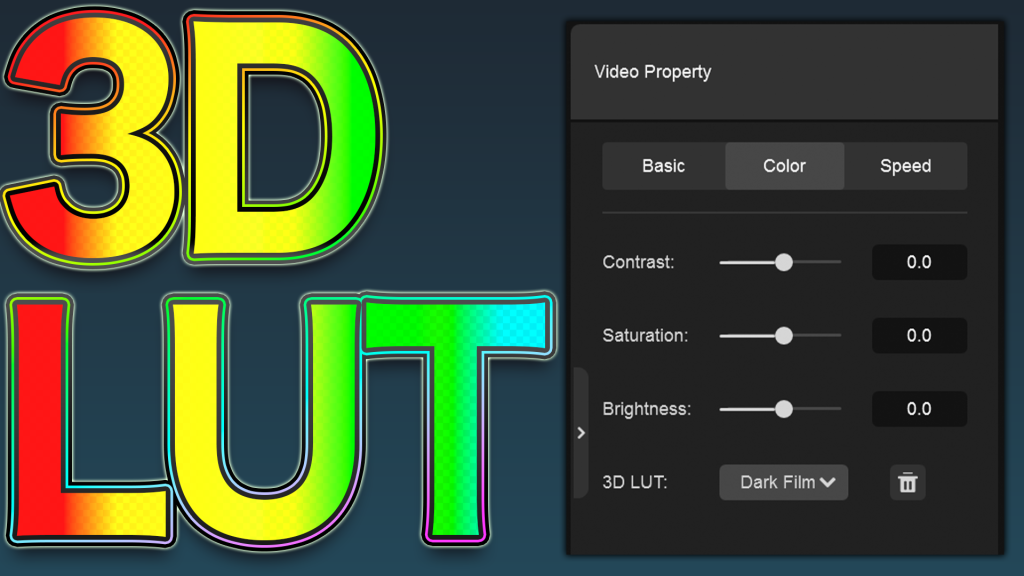Open the Dark Film 3D LUT dropdown
This screenshot has width=1024, height=576.
click(x=783, y=483)
